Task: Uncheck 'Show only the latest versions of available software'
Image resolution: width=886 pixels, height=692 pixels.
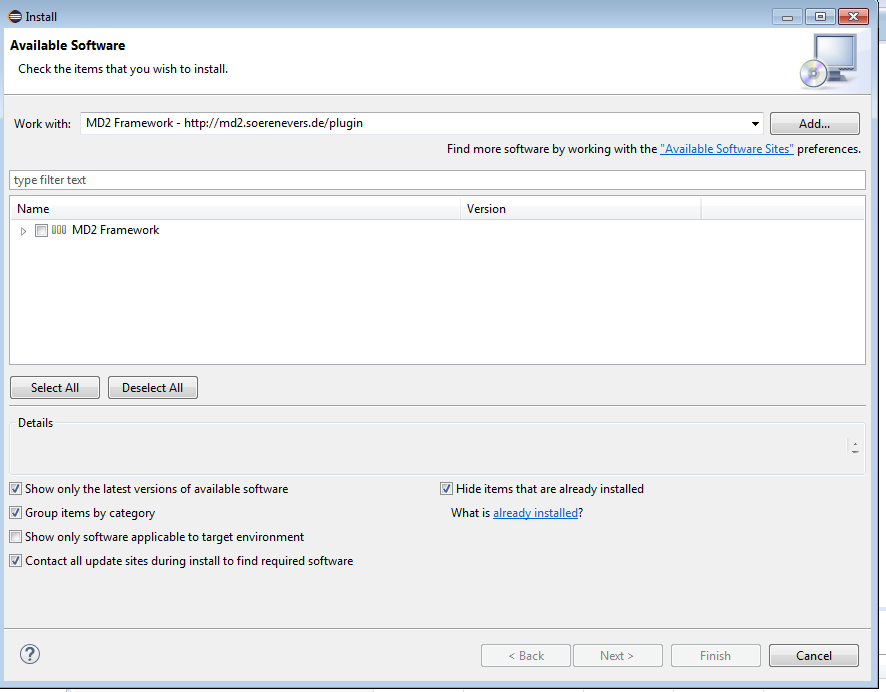Action: (x=15, y=488)
